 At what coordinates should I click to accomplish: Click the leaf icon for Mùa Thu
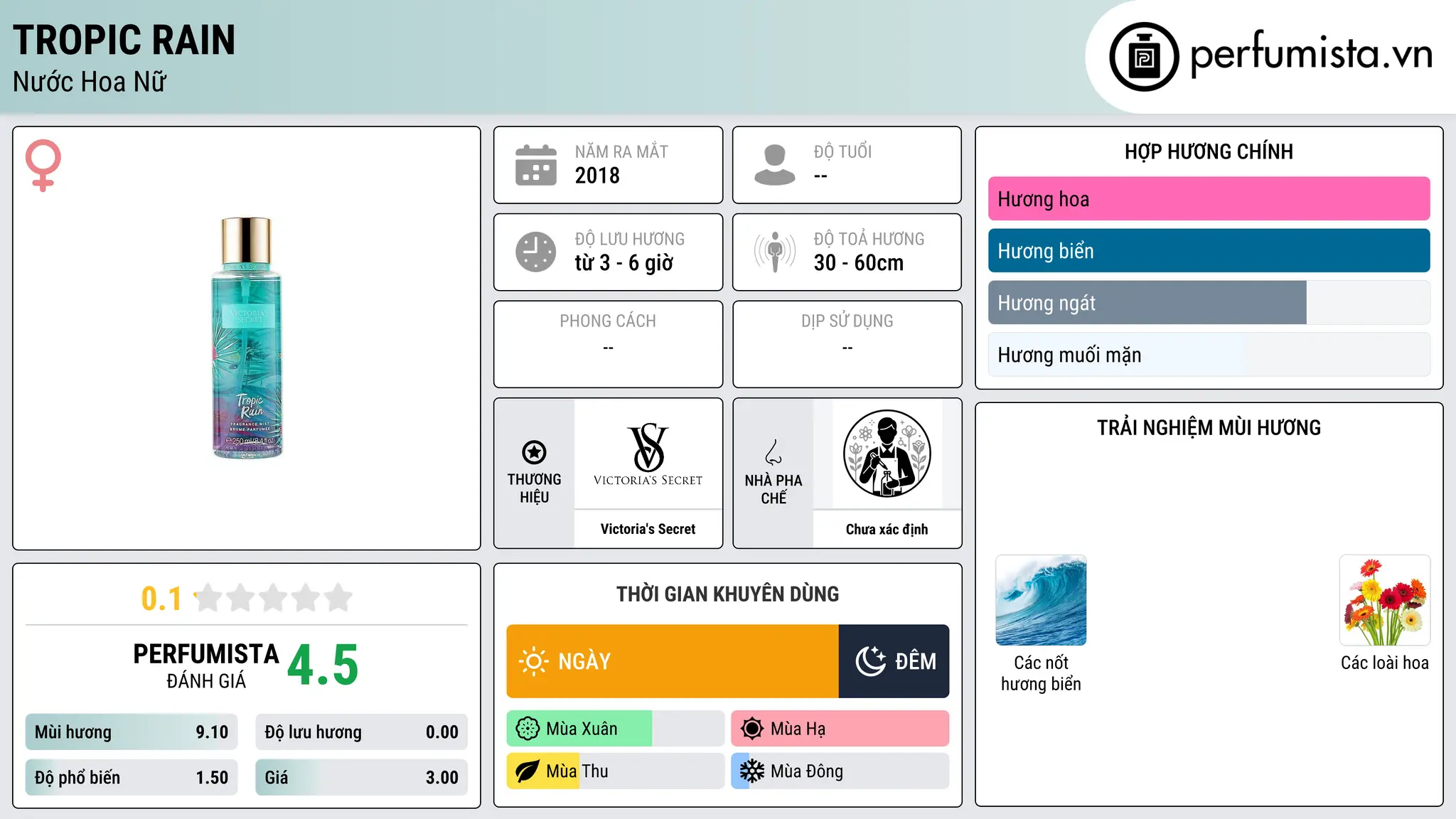click(x=528, y=771)
